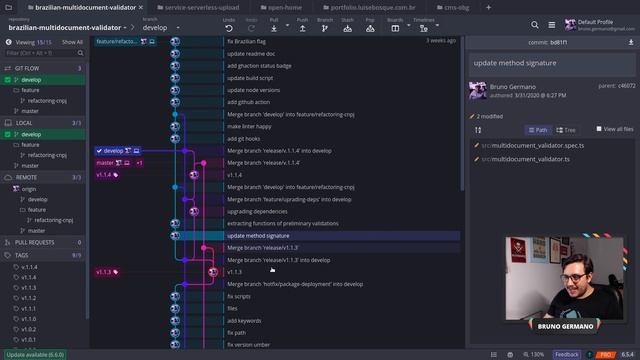
Task: Toggle develop checkbox under LOCAL
Action: click(x=7, y=134)
